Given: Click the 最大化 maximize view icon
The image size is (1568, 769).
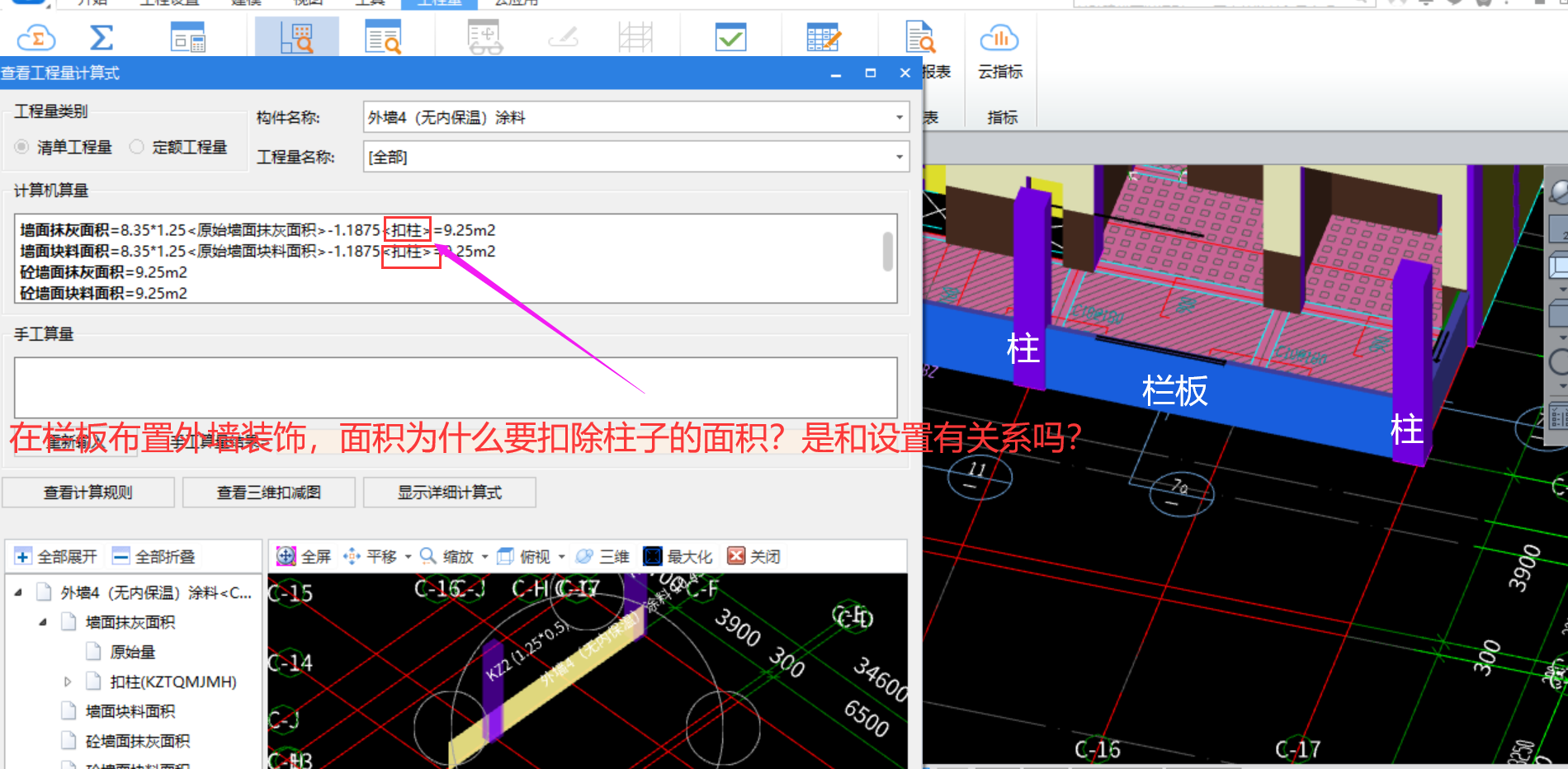Looking at the screenshot, I should [x=653, y=556].
